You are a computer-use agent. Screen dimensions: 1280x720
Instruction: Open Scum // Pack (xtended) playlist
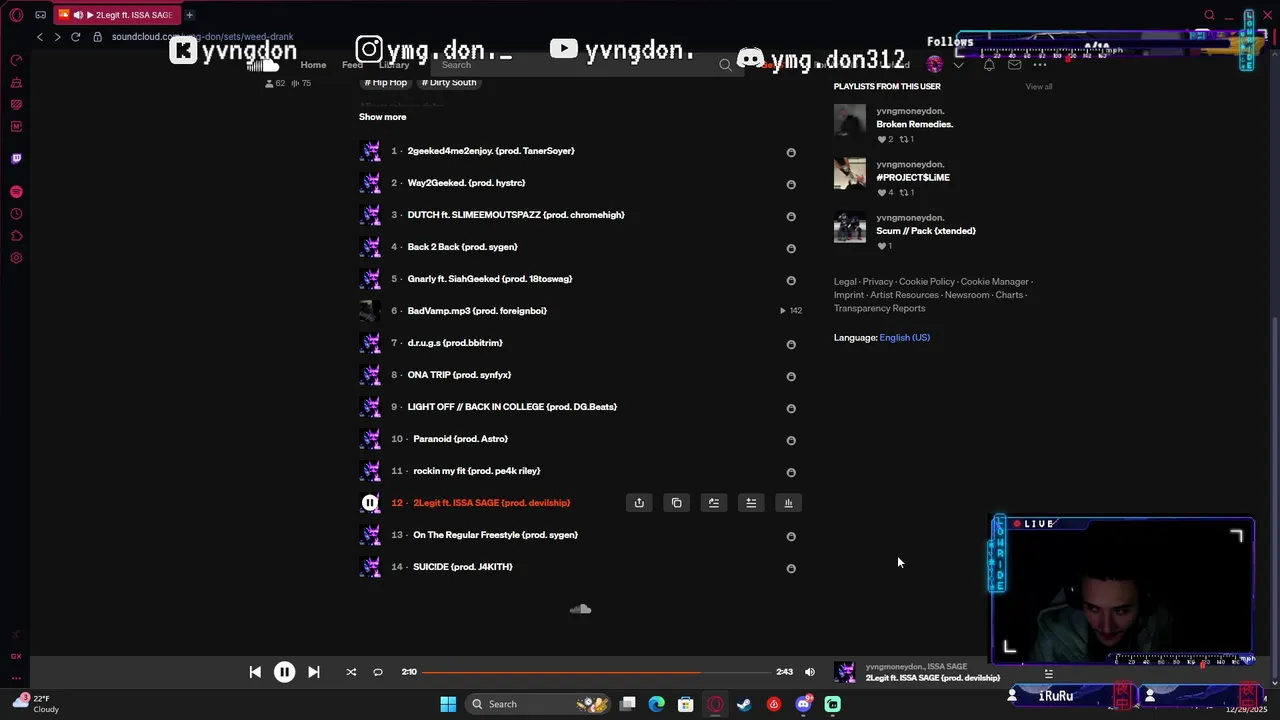[x=926, y=231]
